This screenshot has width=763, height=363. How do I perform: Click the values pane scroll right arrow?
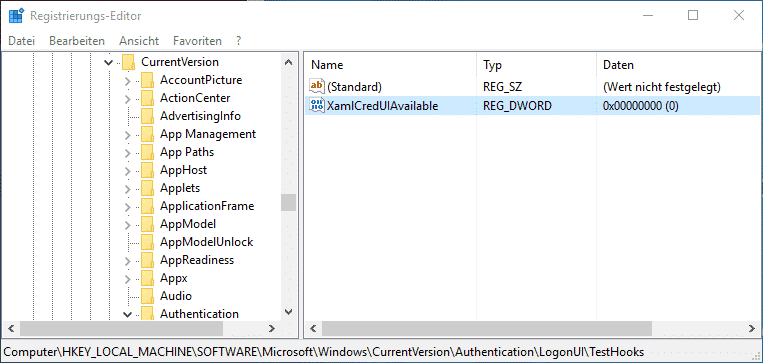(x=752, y=328)
